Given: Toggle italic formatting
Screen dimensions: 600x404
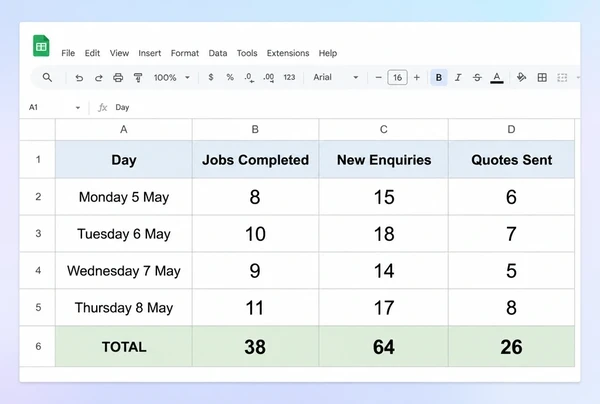Looking at the screenshot, I should click(x=458, y=78).
